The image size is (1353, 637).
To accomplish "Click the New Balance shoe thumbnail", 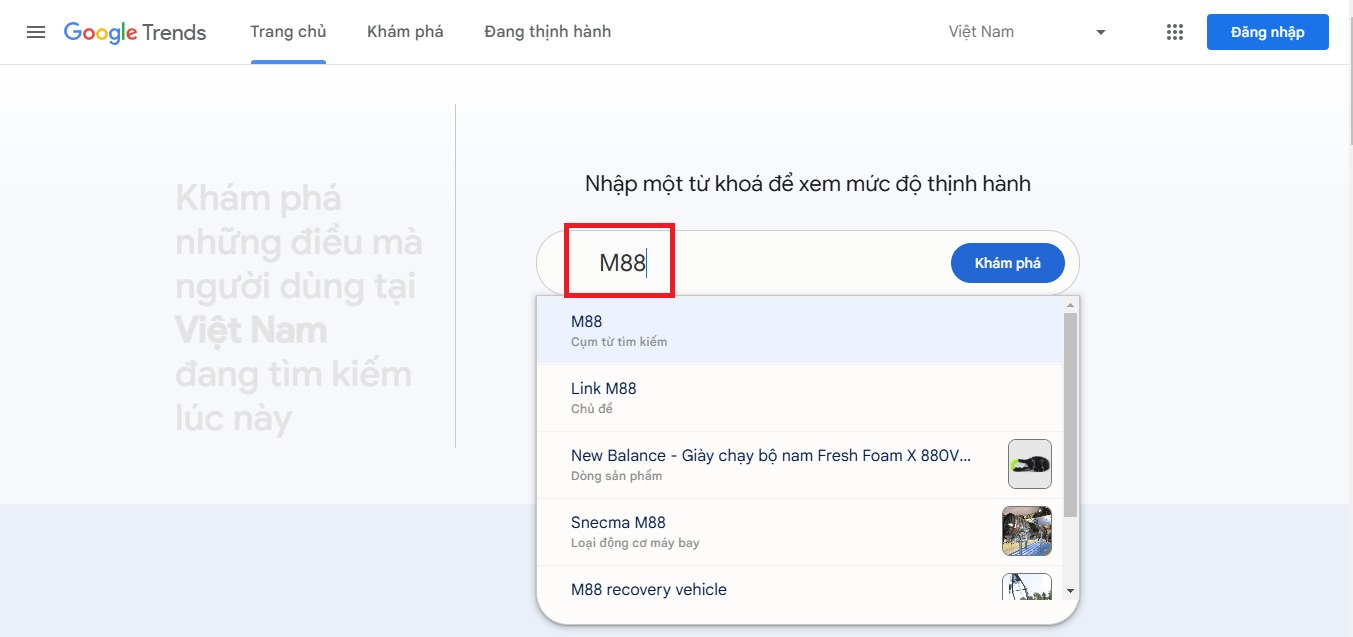I will [1029, 464].
